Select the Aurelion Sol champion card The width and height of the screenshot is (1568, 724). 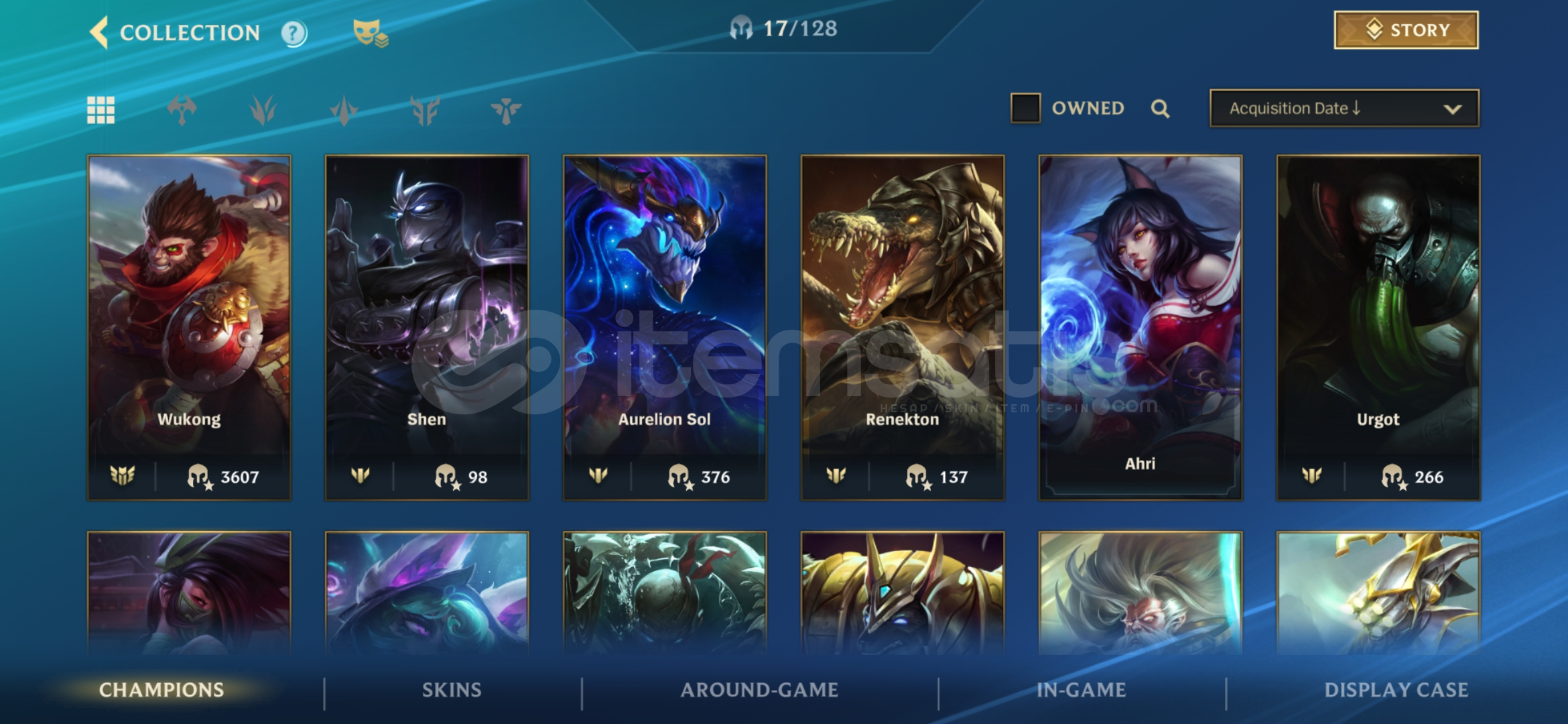[x=664, y=328]
